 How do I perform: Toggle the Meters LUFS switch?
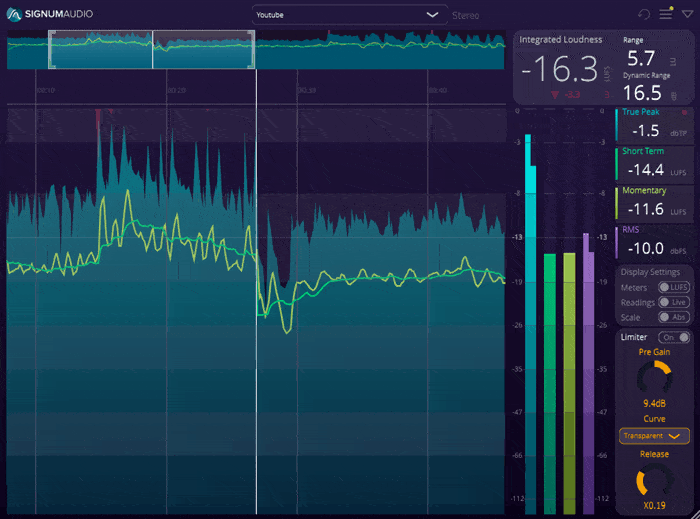tap(672, 287)
